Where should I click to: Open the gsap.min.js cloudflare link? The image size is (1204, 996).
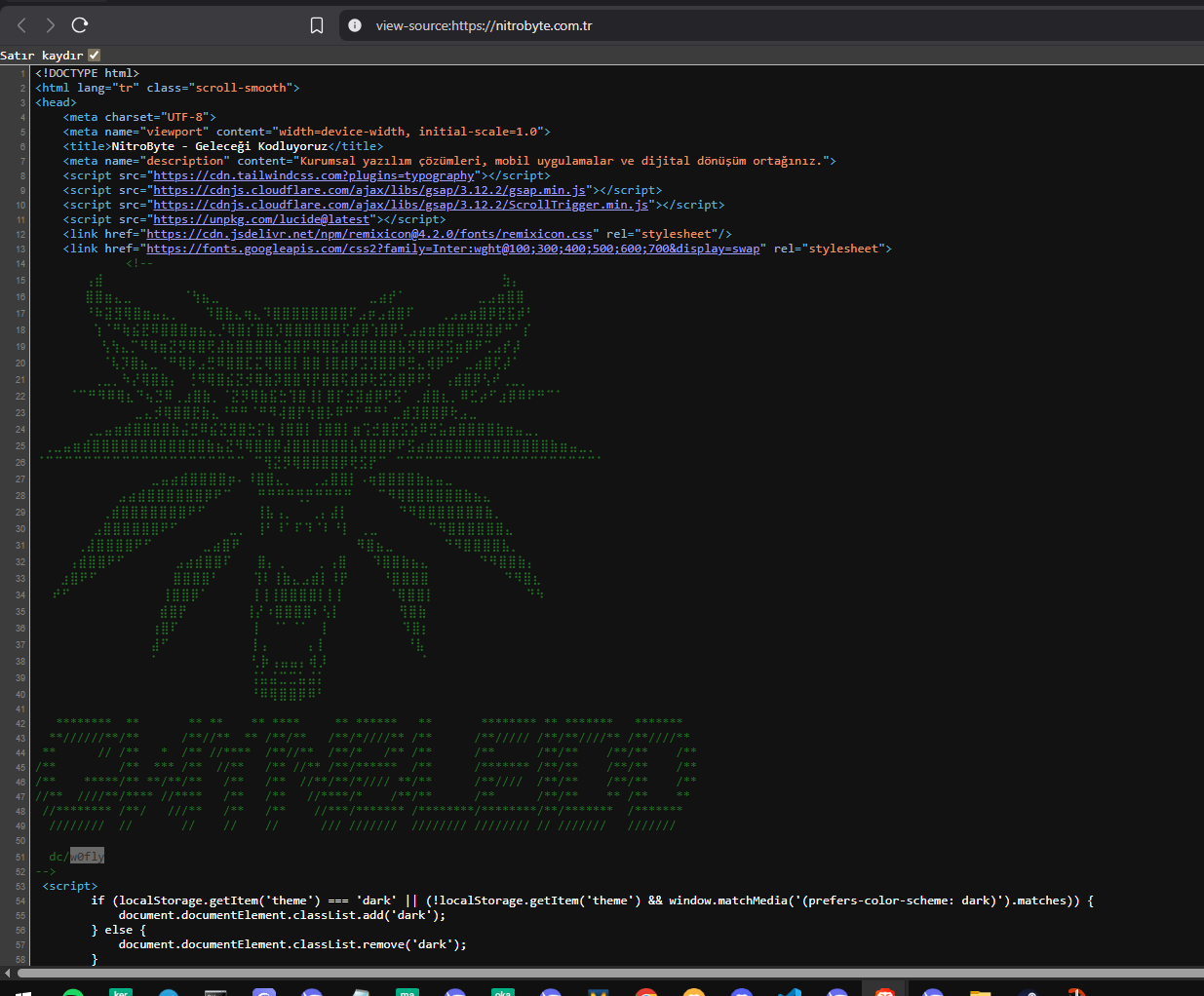tap(369, 190)
